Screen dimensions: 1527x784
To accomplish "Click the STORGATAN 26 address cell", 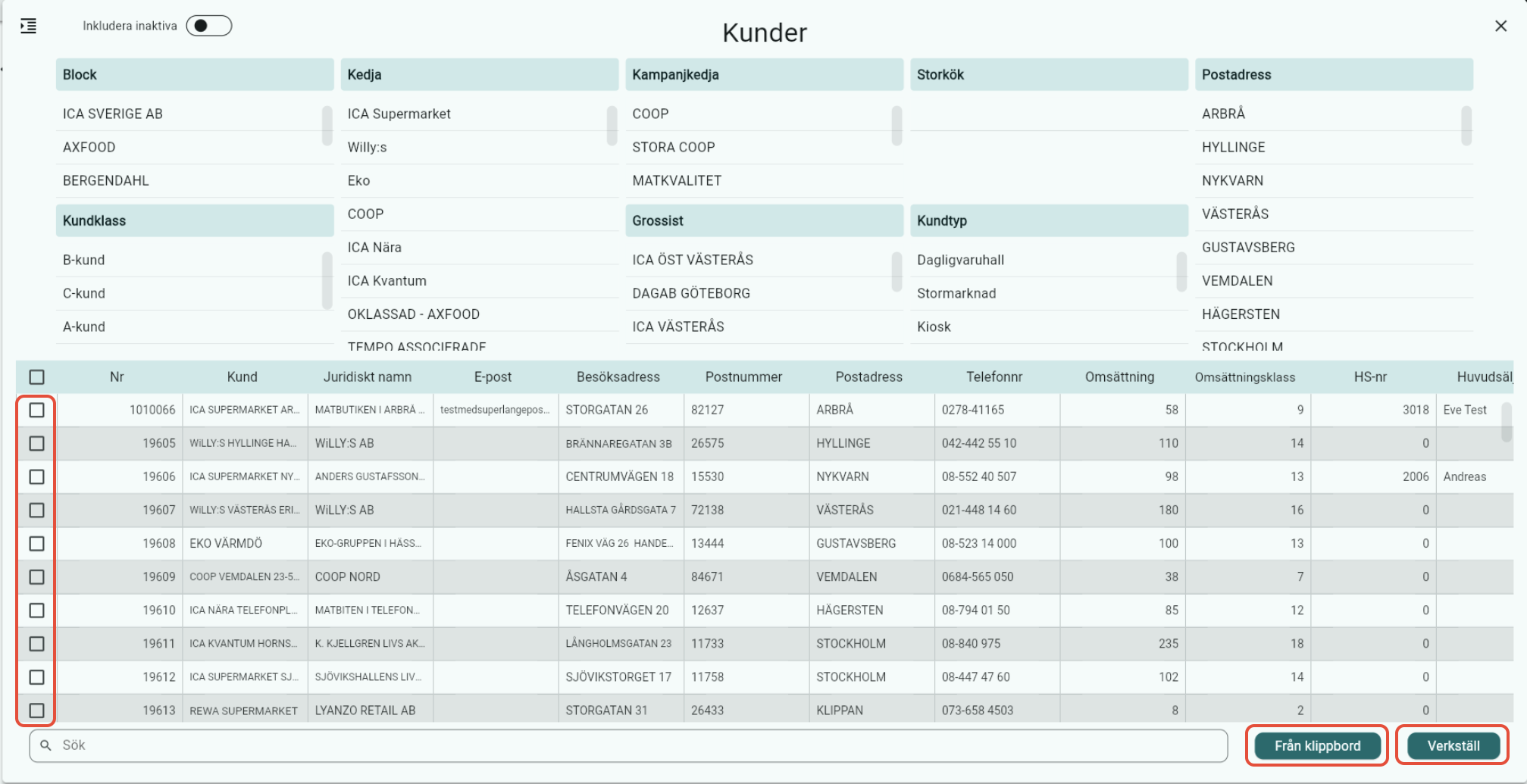I will click(x=621, y=410).
